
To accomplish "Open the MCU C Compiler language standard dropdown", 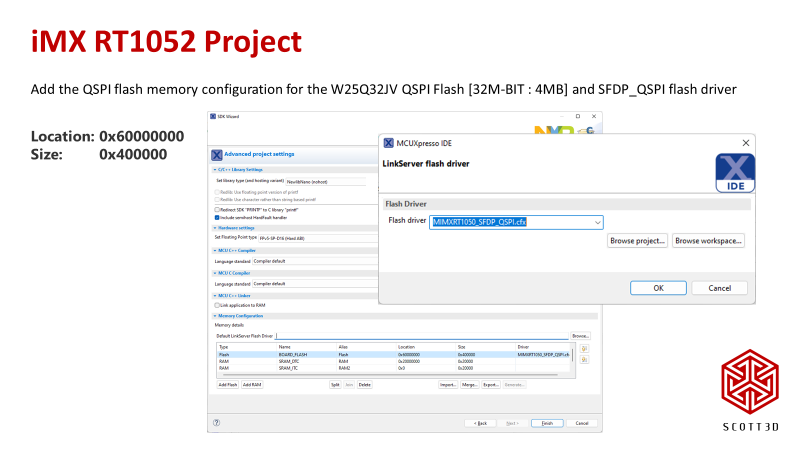I will point(315,284).
